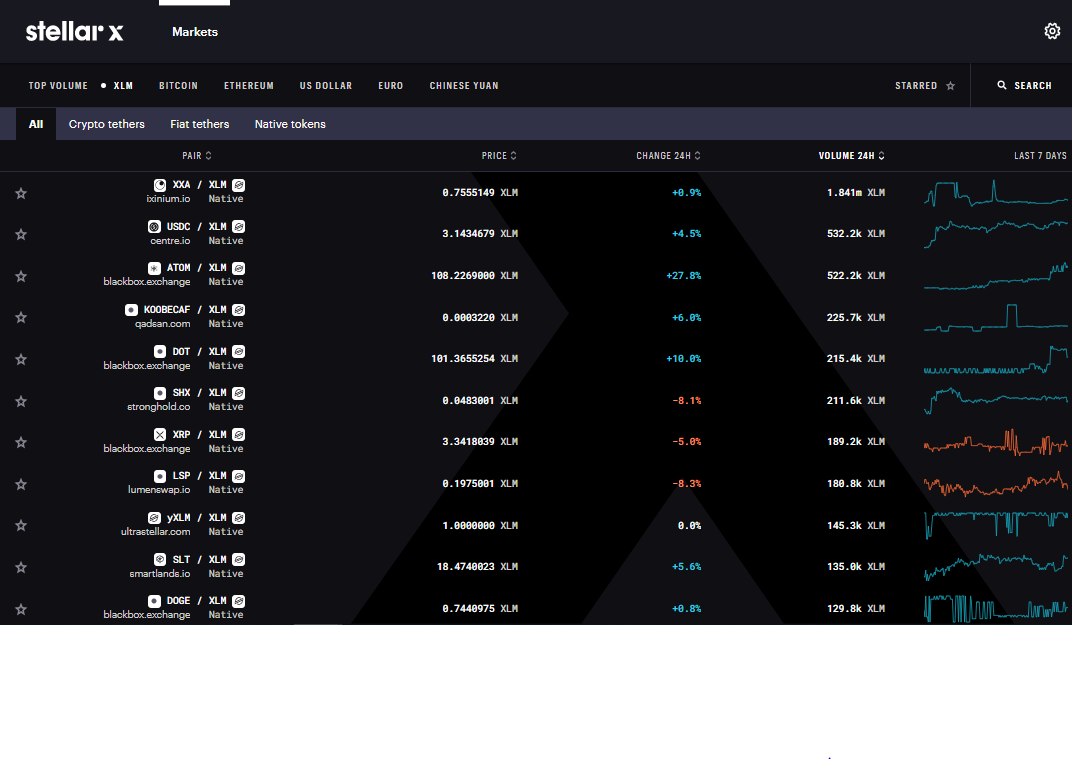Click the XXA token icon
The image size is (1072, 759).
(x=160, y=185)
